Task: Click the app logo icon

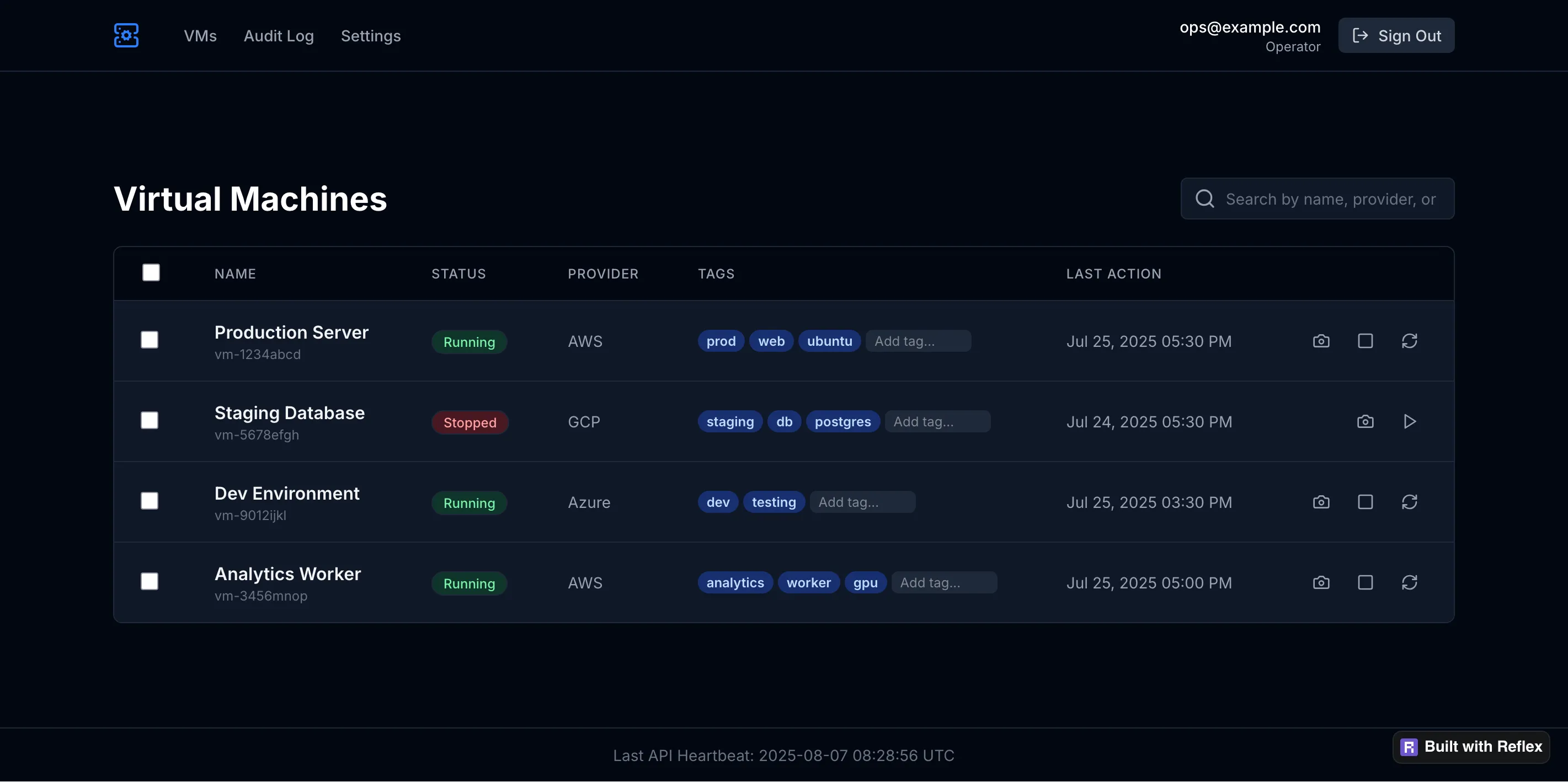Action: click(126, 35)
